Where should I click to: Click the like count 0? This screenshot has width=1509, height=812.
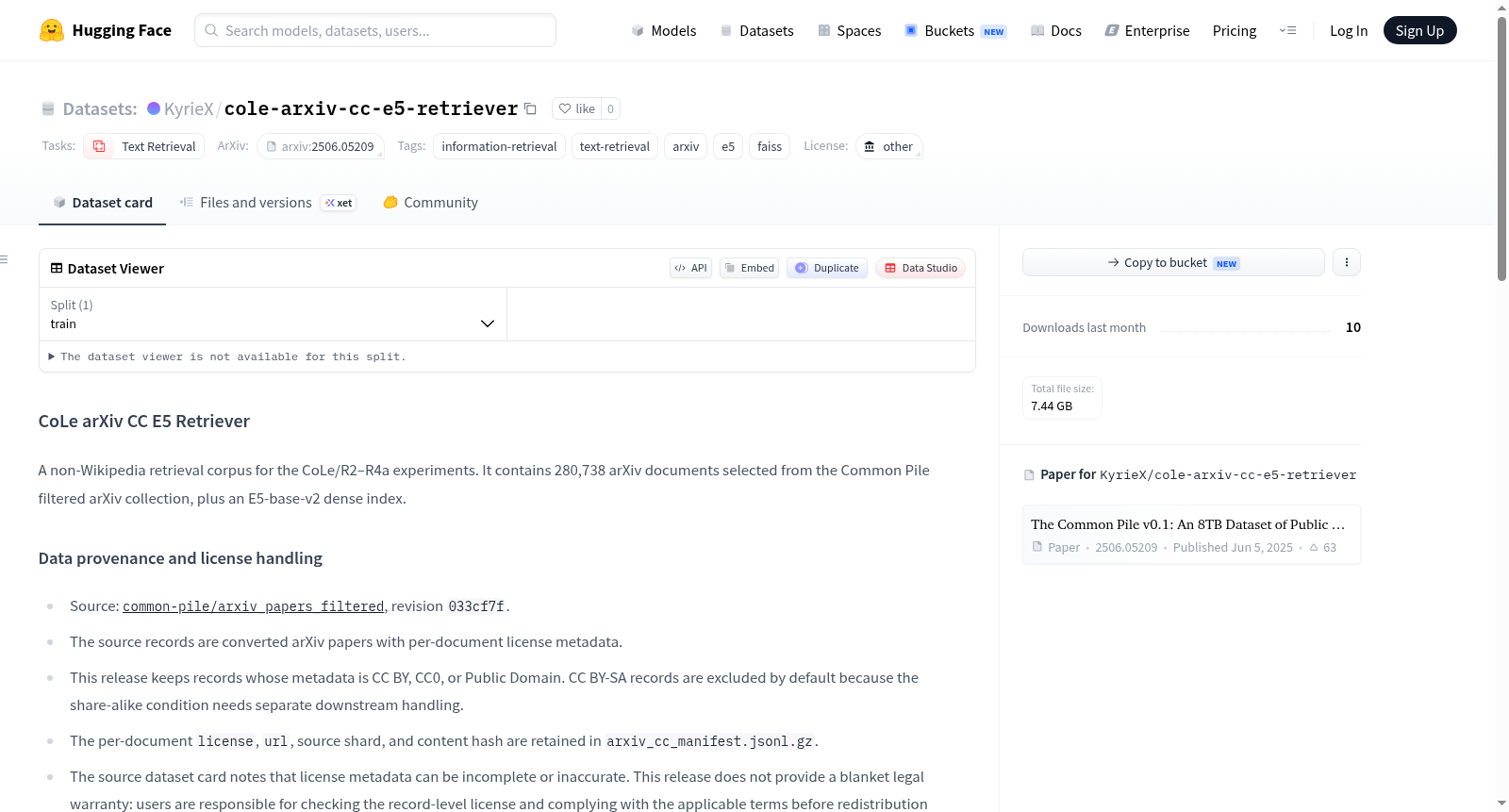[x=610, y=108]
